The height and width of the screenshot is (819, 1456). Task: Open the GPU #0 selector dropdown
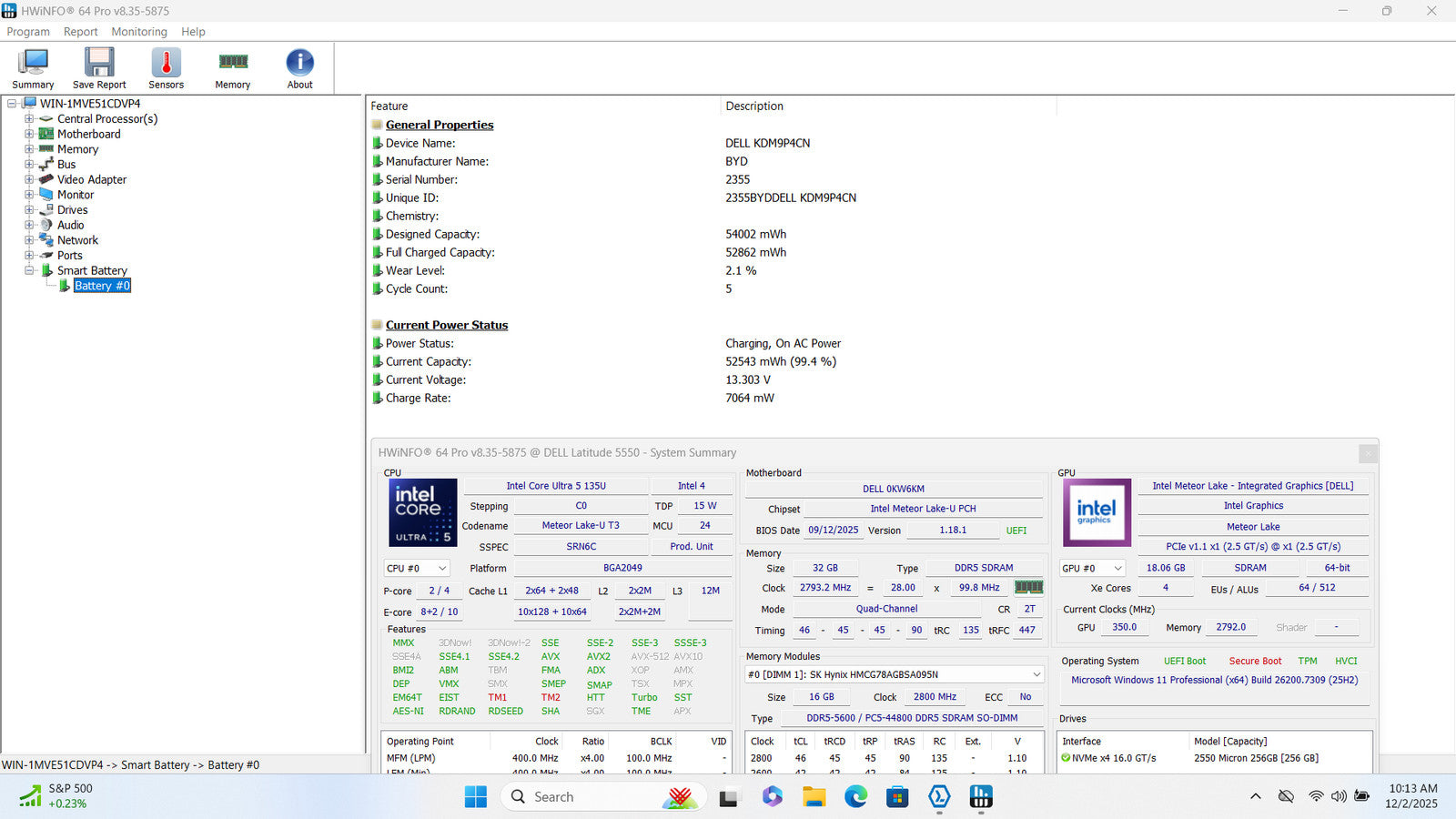click(x=1094, y=568)
